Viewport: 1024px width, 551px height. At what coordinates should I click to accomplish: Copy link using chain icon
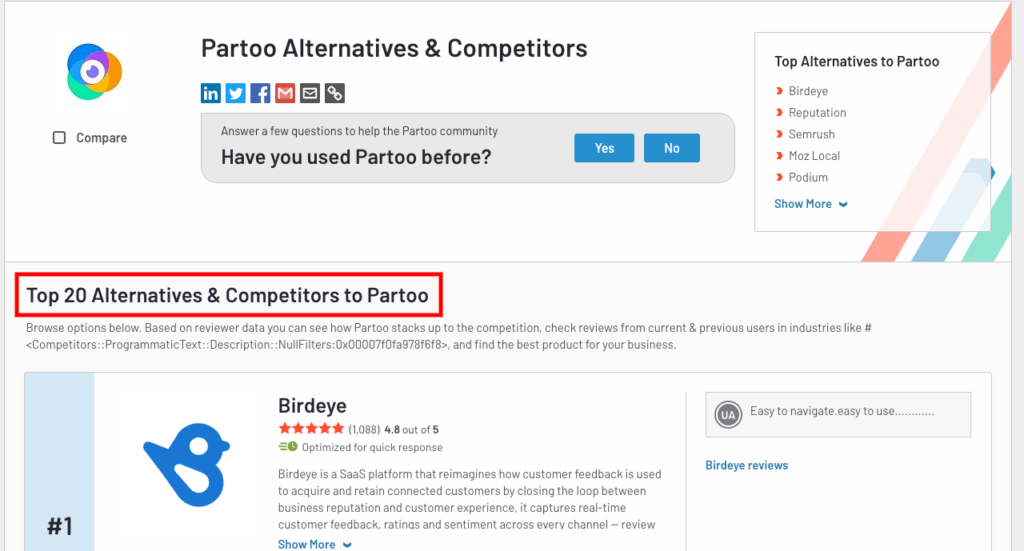tap(334, 93)
